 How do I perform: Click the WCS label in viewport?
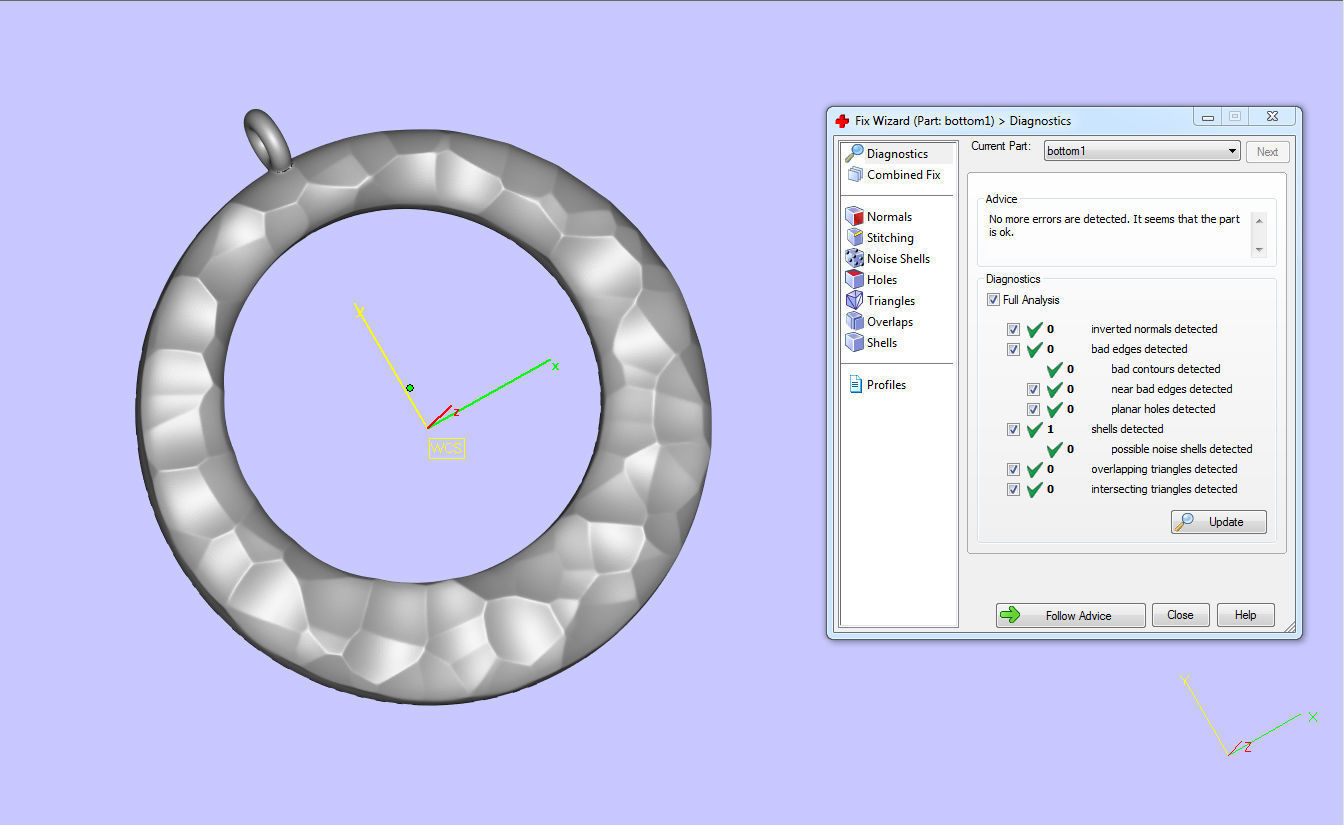click(x=446, y=449)
